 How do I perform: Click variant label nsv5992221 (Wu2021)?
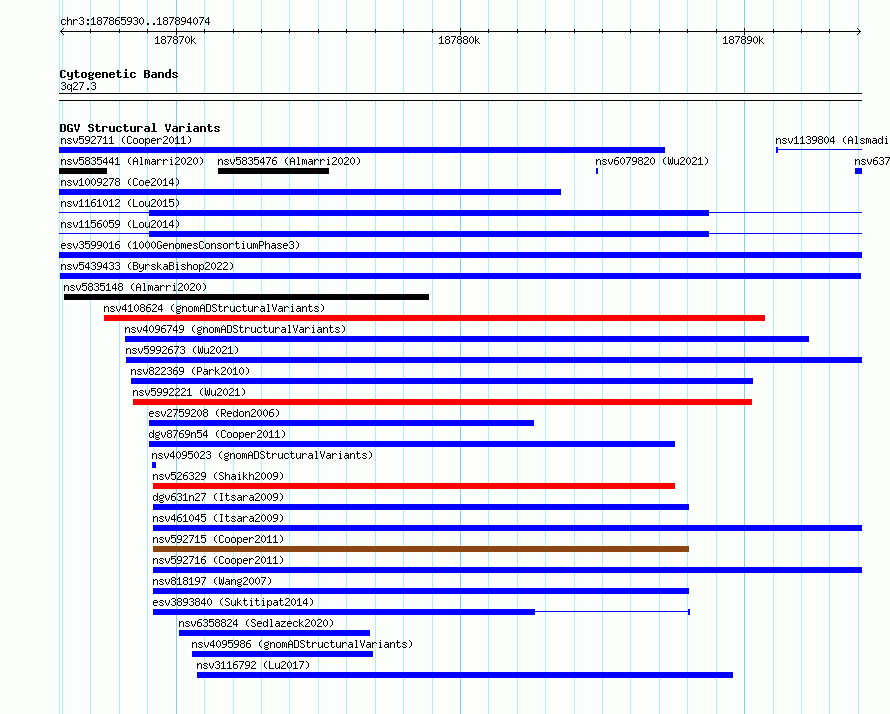[x=189, y=392]
